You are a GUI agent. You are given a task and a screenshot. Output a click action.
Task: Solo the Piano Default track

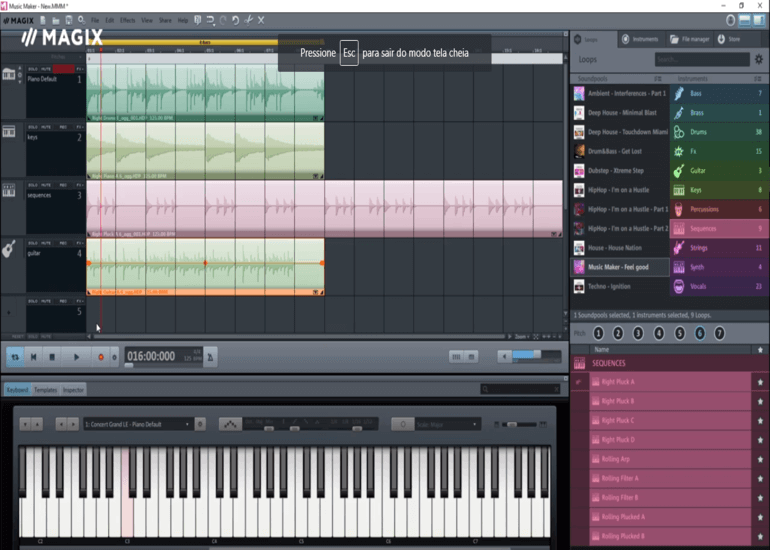tap(33, 69)
